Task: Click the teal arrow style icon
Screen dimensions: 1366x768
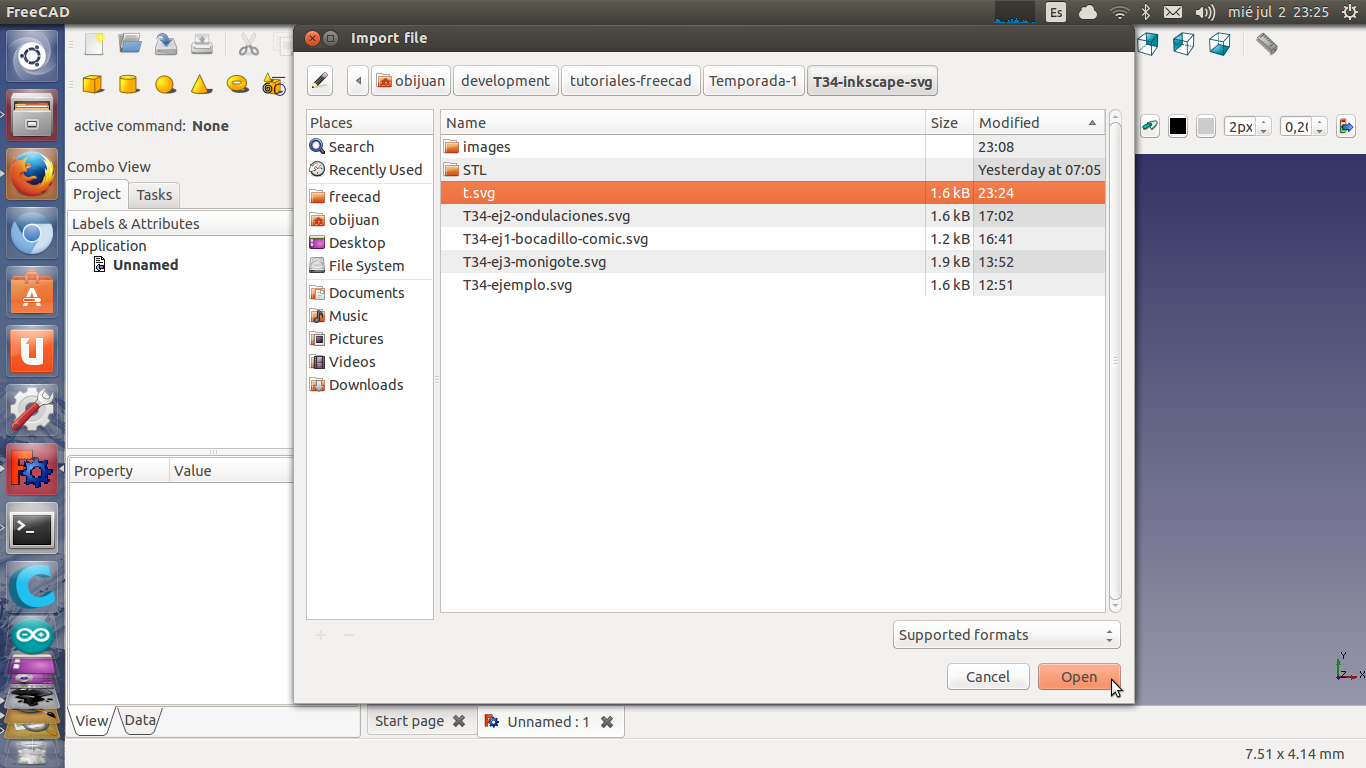Action: click(1150, 126)
